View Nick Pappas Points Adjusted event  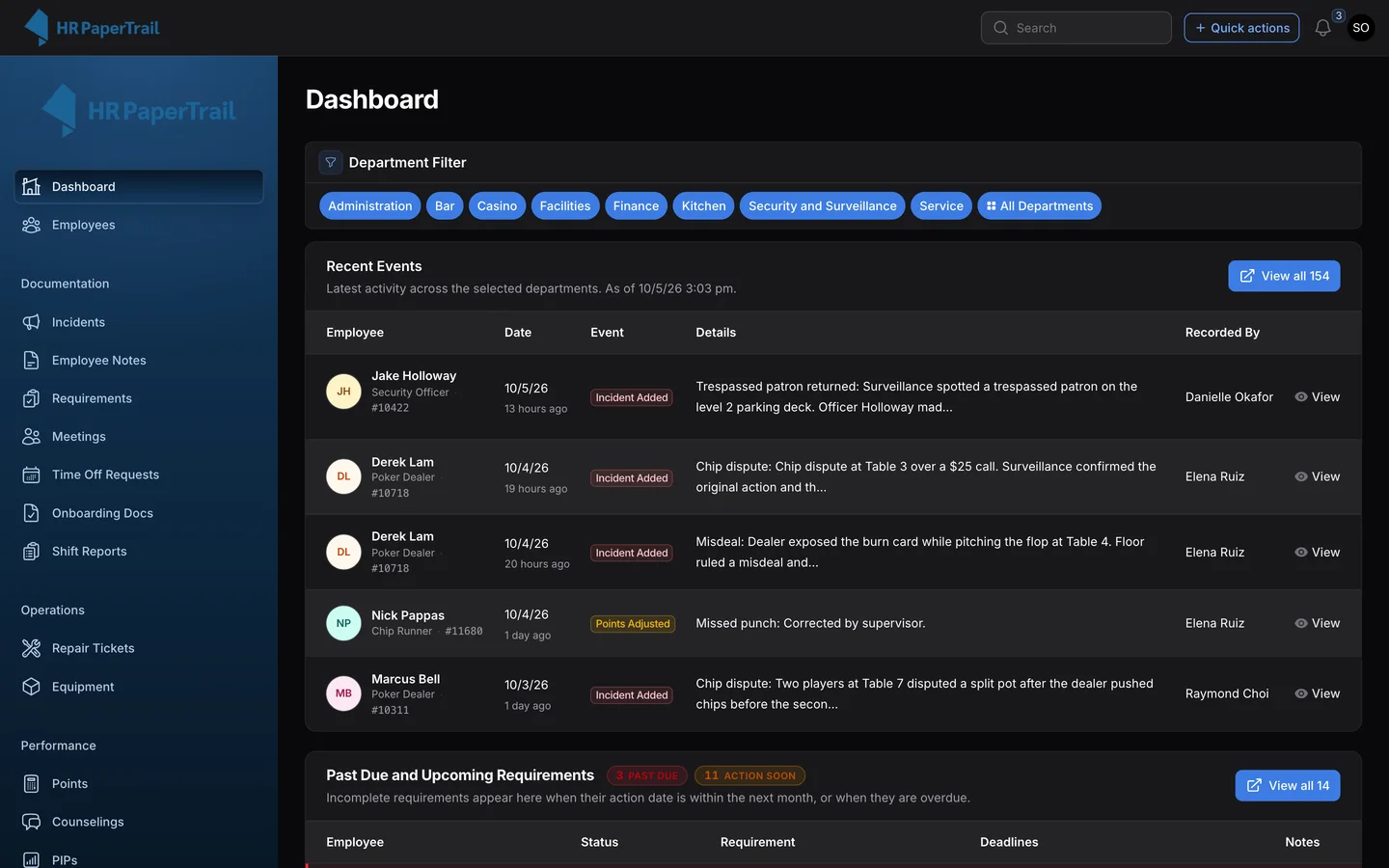click(x=1317, y=623)
